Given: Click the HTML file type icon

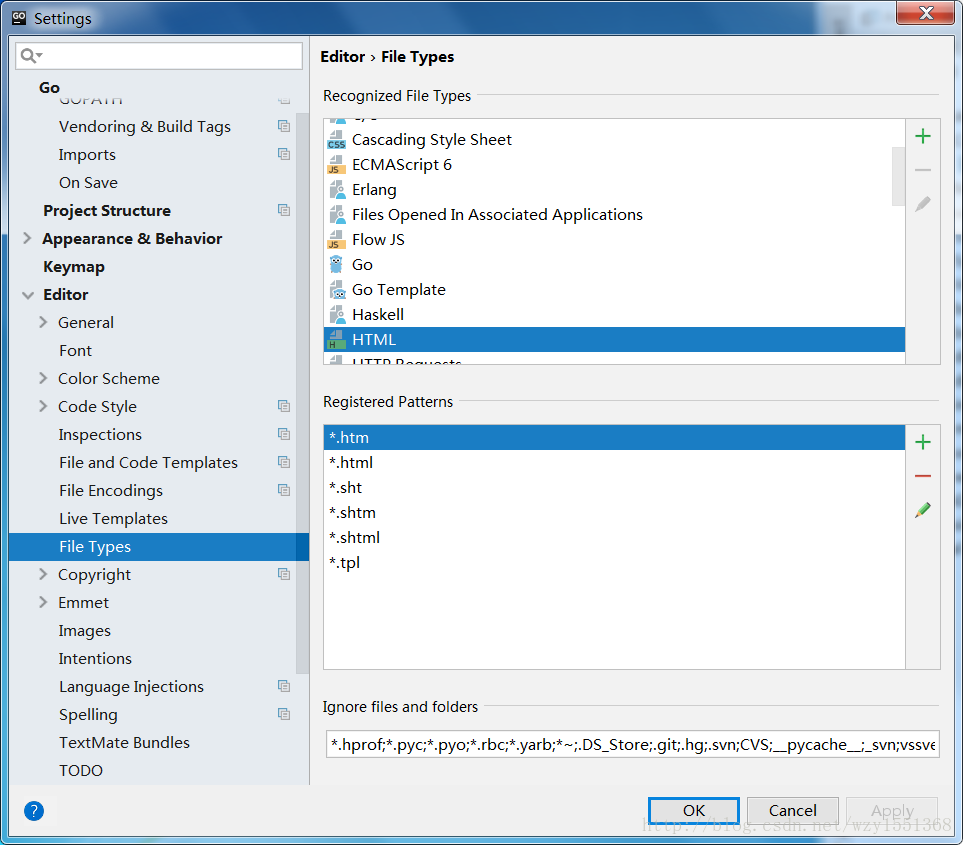Looking at the screenshot, I should point(336,340).
